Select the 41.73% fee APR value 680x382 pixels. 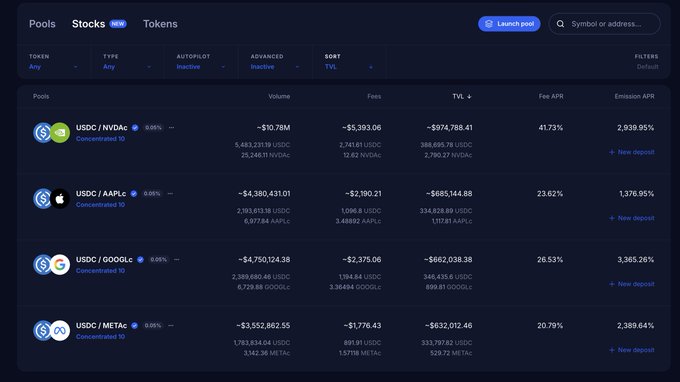point(550,127)
